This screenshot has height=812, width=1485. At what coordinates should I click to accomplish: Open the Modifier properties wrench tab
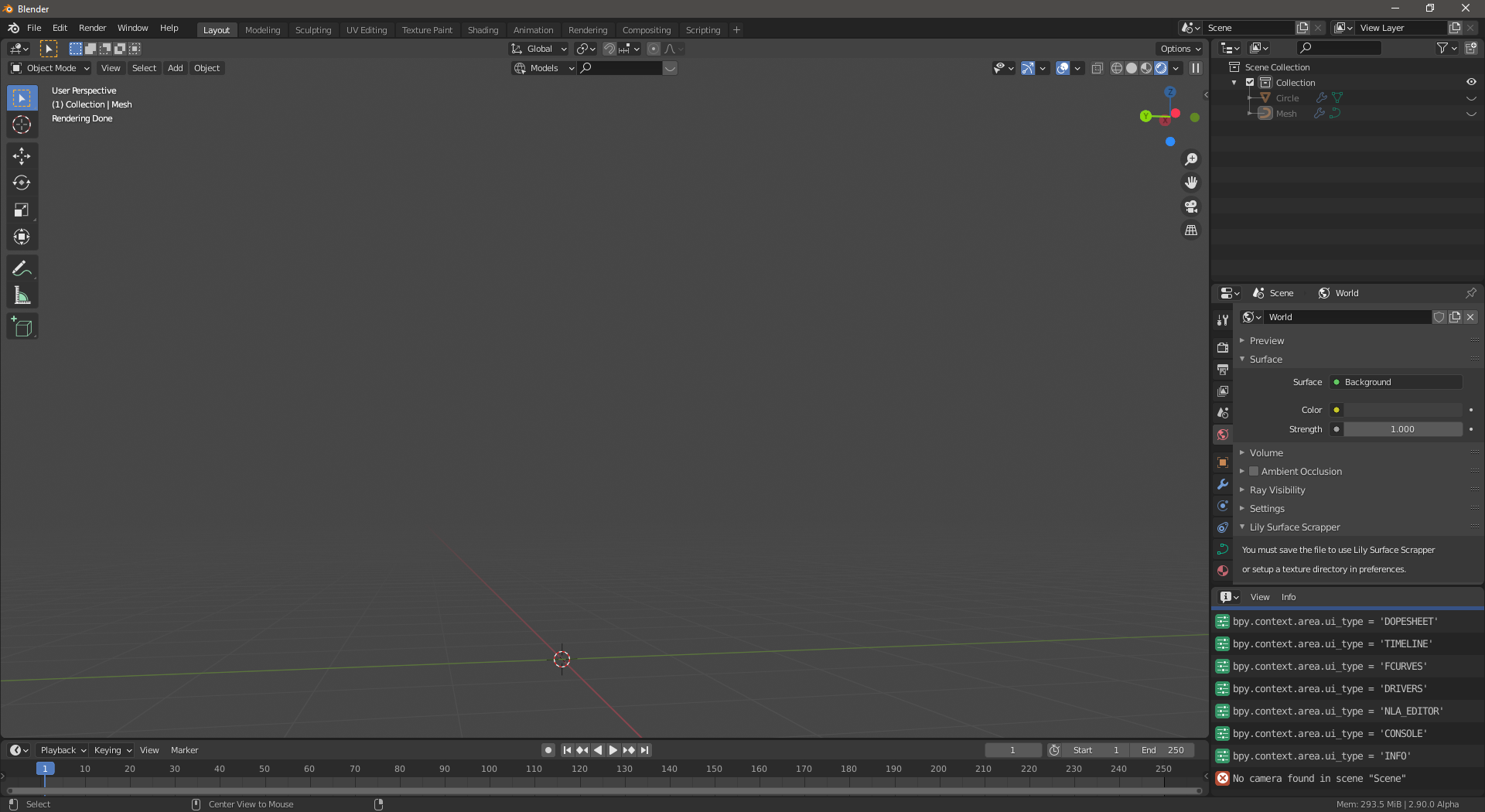(x=1223, y=484)
